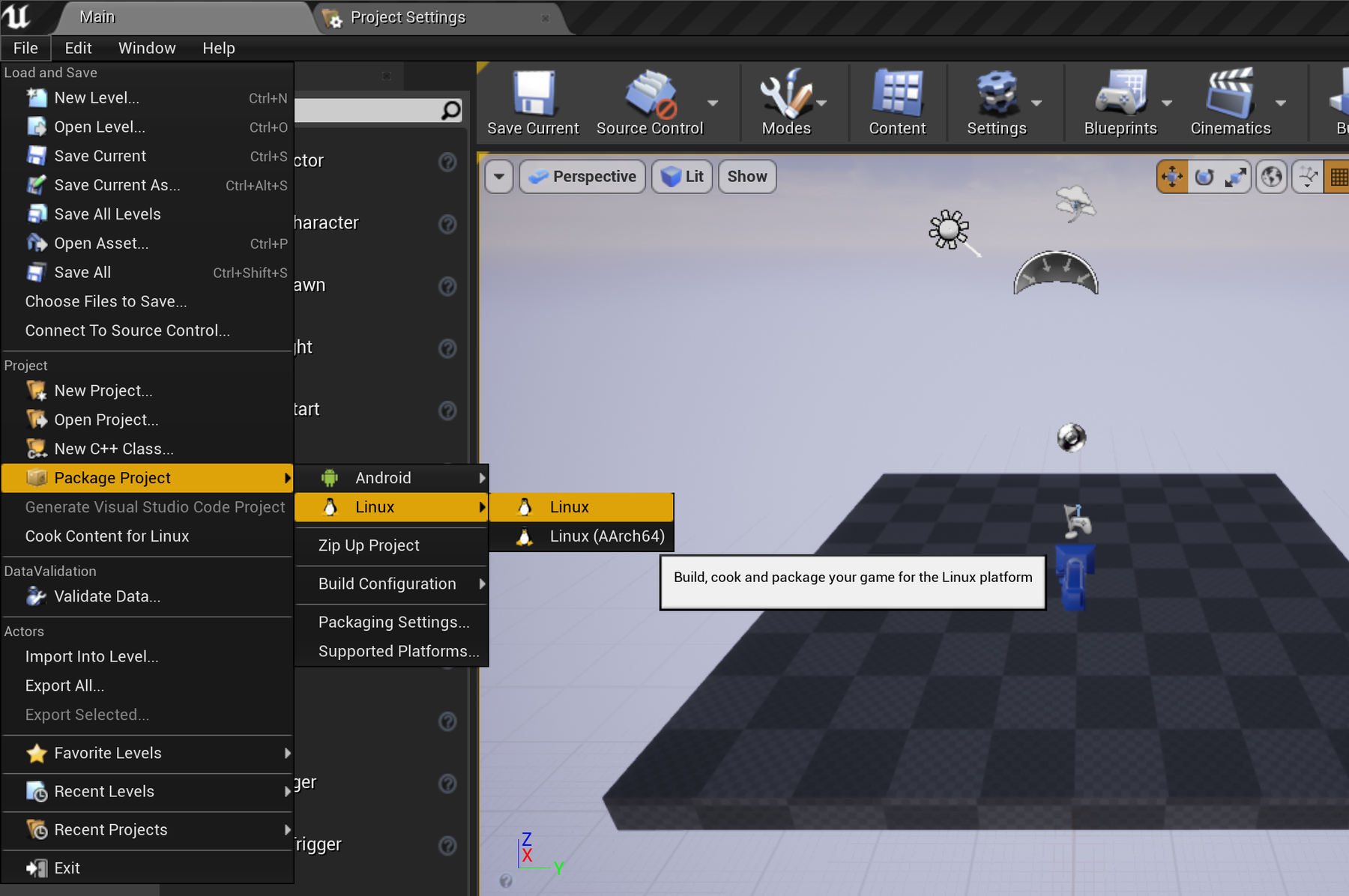Click Cook Content for Linux
The height and width of the screenshot is (896, 1349).
[147, 536]
